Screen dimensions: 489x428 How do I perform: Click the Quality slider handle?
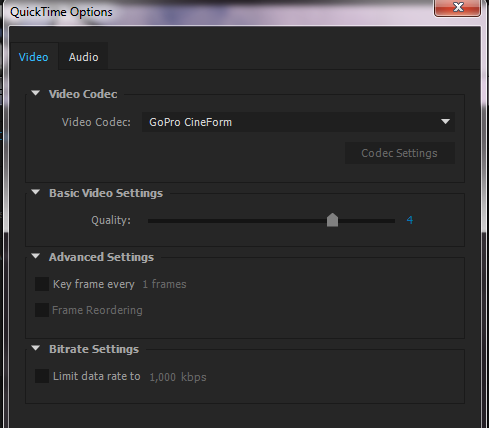point(332,220)
